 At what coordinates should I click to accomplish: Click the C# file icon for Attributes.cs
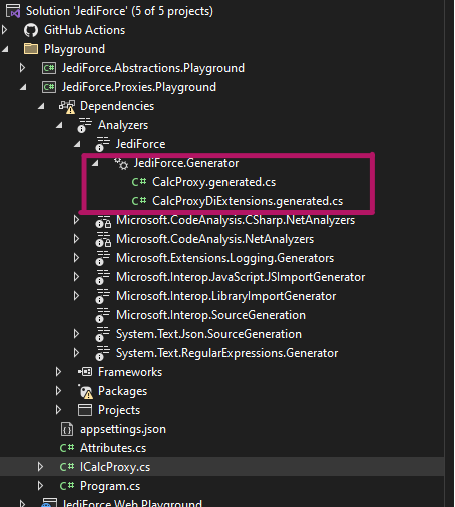tap(67, 448)
